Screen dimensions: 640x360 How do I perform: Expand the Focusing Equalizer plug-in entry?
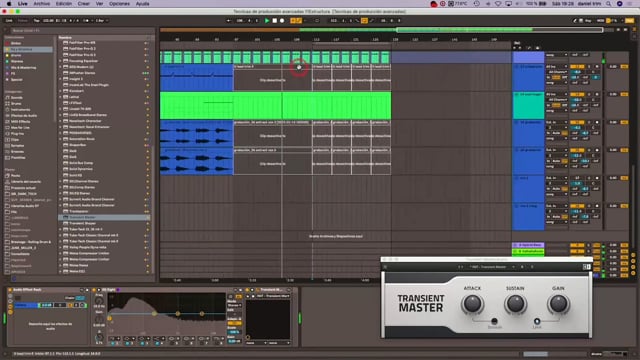[x=60, y=61]
